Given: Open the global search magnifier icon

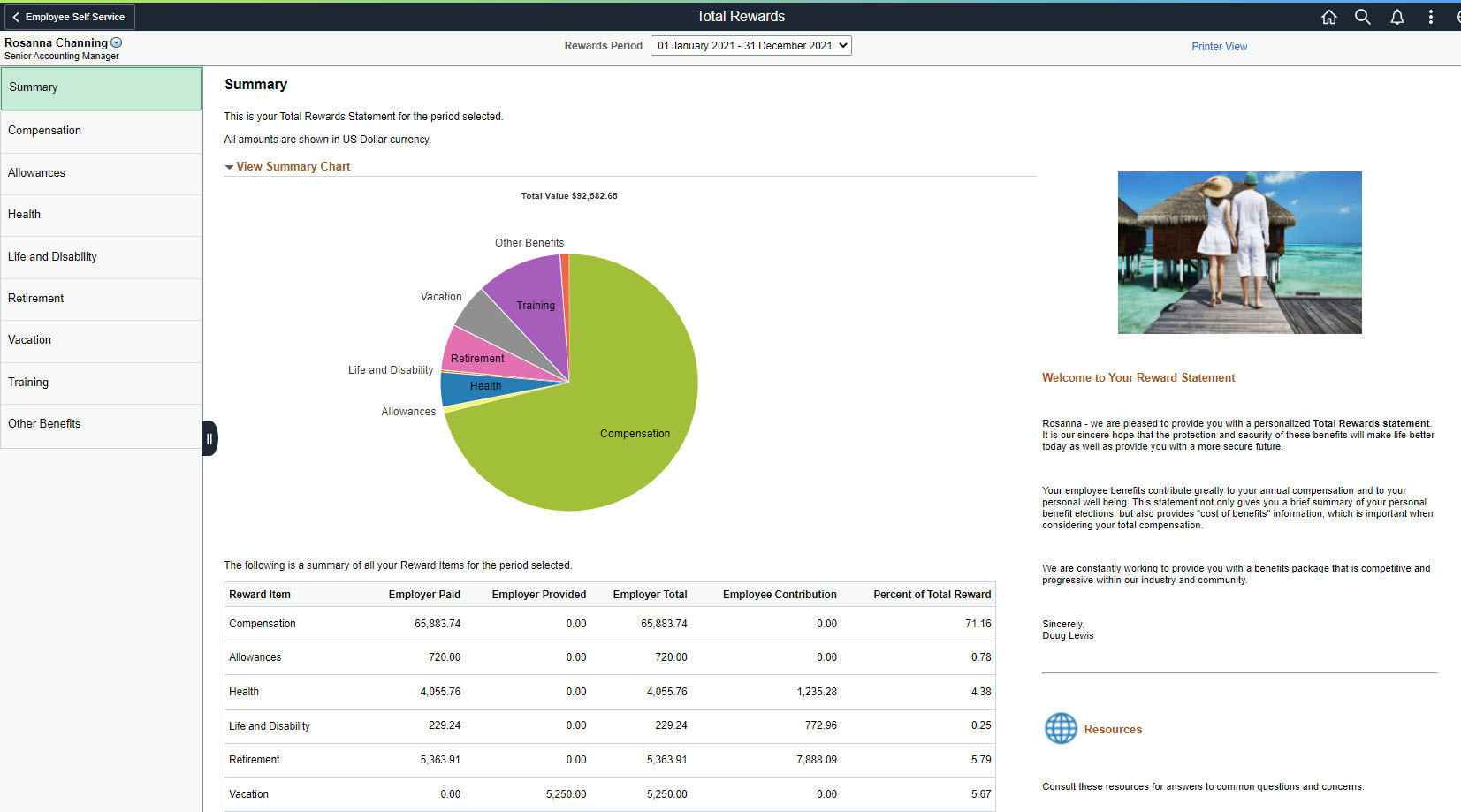Looking at the screenshot, I should [x=1362, y=17].
